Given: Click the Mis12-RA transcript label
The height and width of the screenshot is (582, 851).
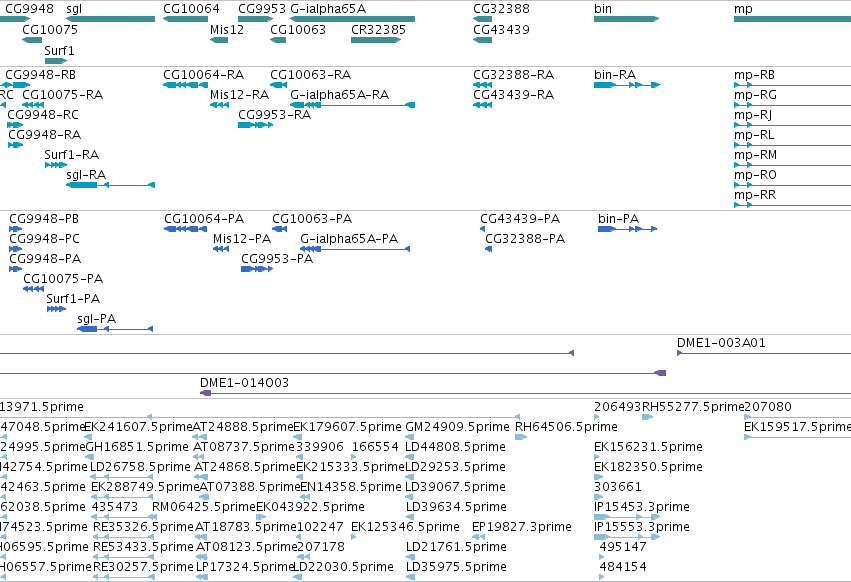Looking at the screenshot, I should 239,95.
